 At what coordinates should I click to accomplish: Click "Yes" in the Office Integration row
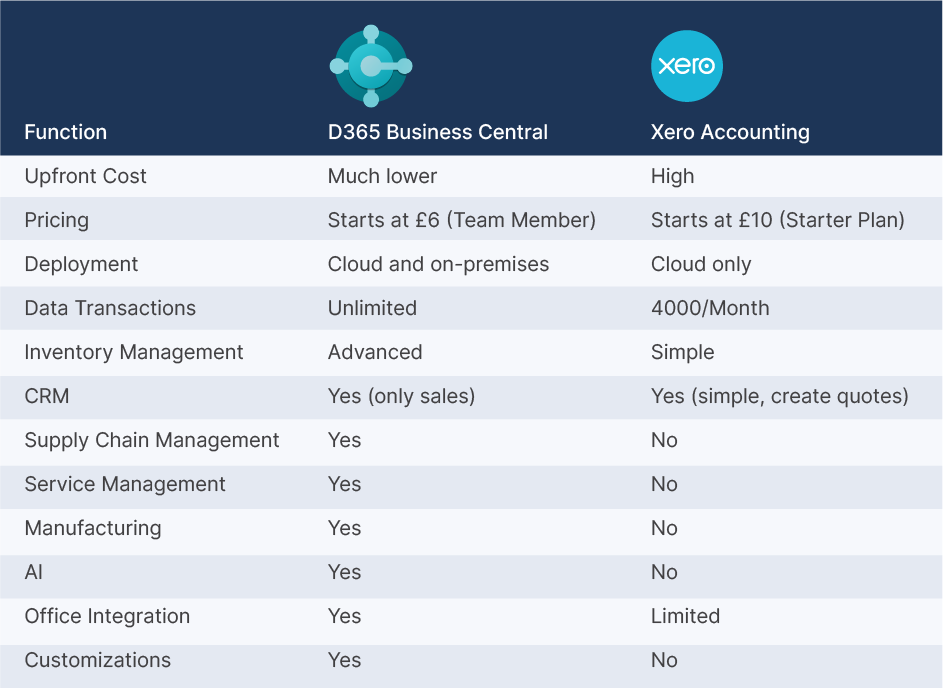(x=345, y=616)
